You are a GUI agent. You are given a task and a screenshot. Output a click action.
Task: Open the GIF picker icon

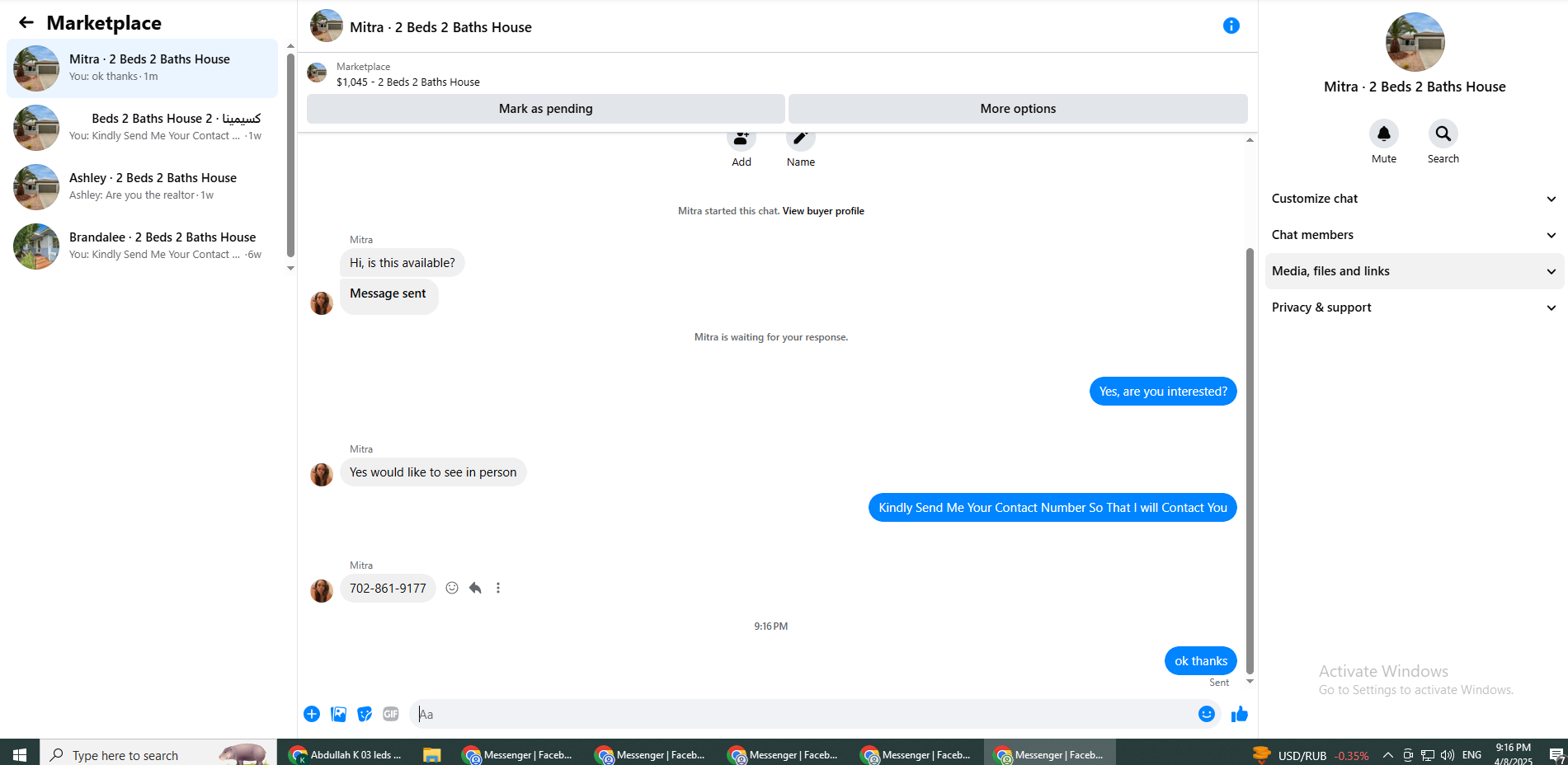pyautogui.click(x=391, y=714)
